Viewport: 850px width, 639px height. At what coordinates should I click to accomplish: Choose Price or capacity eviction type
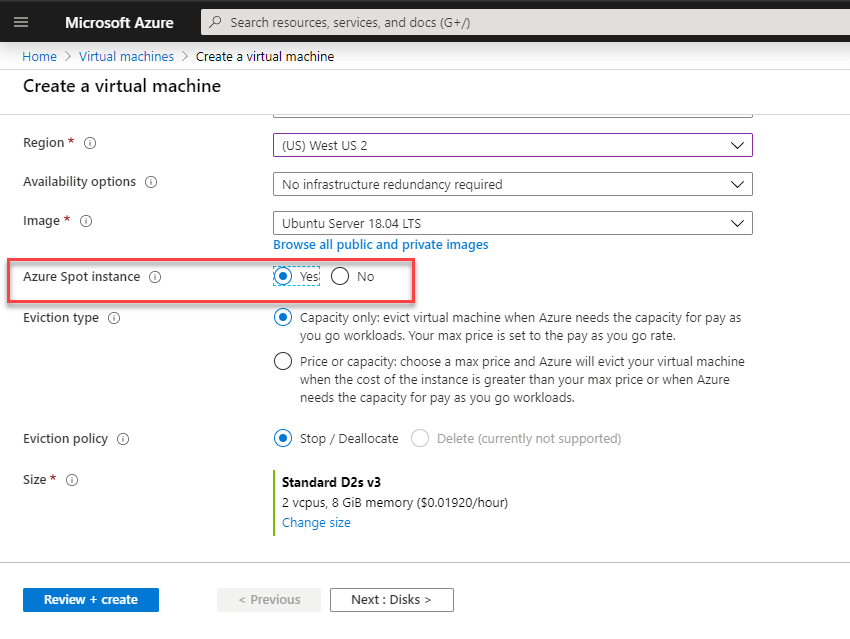click(283, 362)
